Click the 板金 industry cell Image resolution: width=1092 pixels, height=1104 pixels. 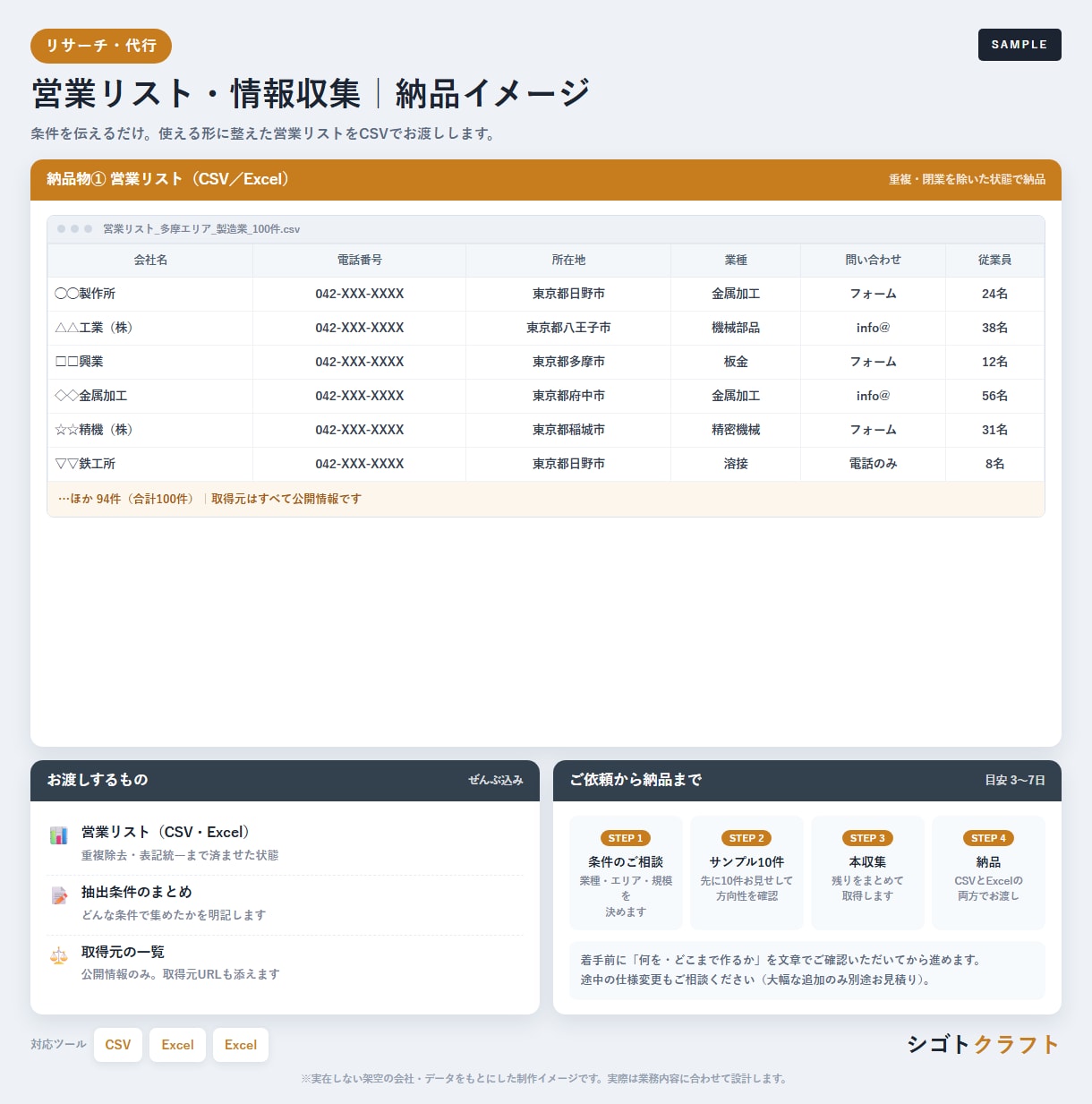click(736, 362)
